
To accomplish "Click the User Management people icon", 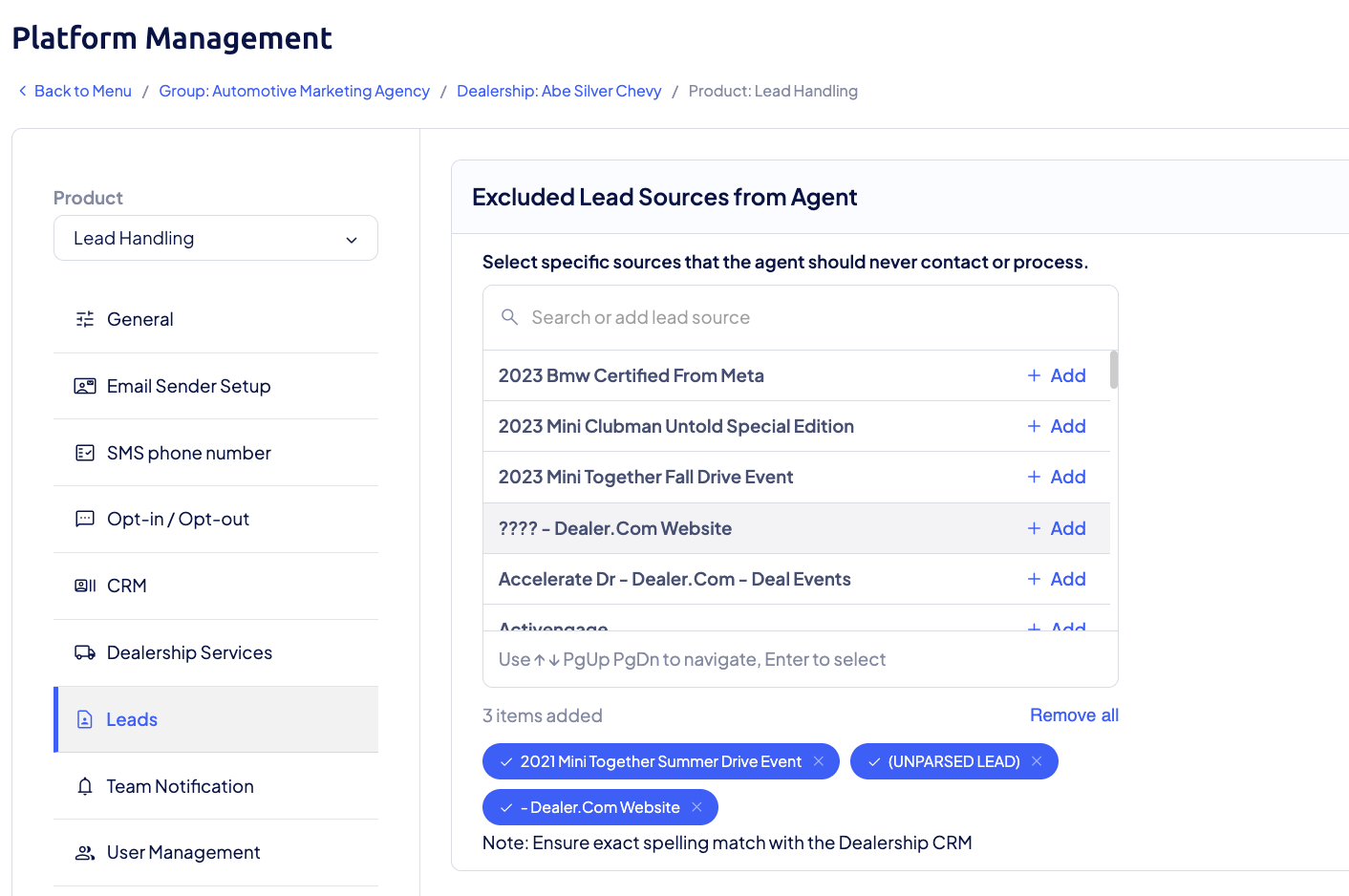I will (x=85, y=853).
